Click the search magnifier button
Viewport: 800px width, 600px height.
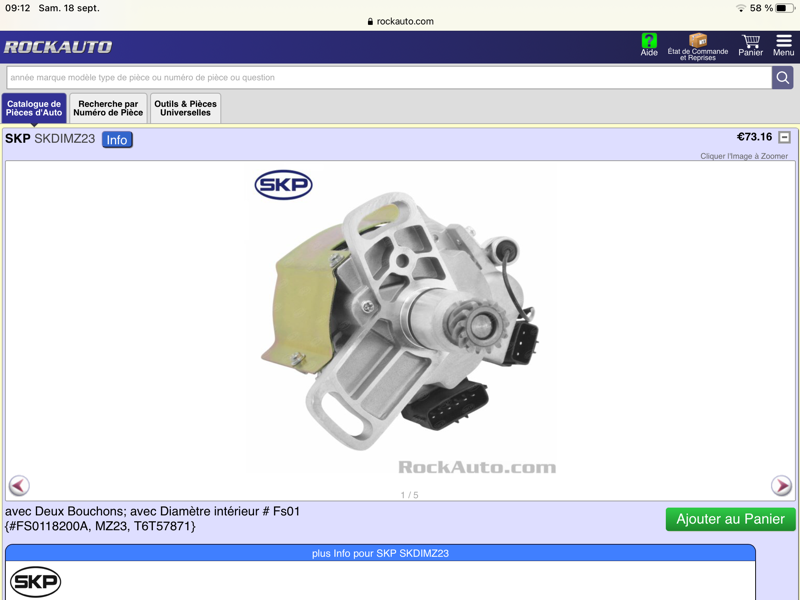pyautogui.click(x=782, y=78)
